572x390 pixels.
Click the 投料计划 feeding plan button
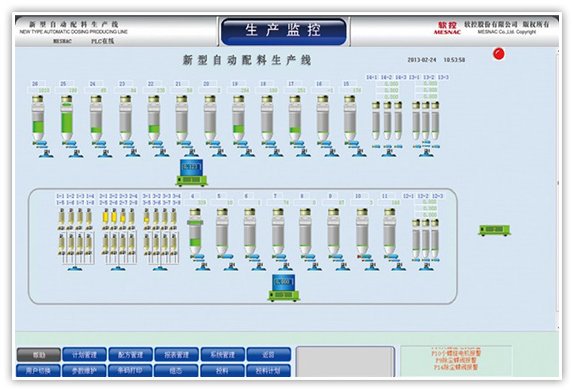[x=268, y=371]
